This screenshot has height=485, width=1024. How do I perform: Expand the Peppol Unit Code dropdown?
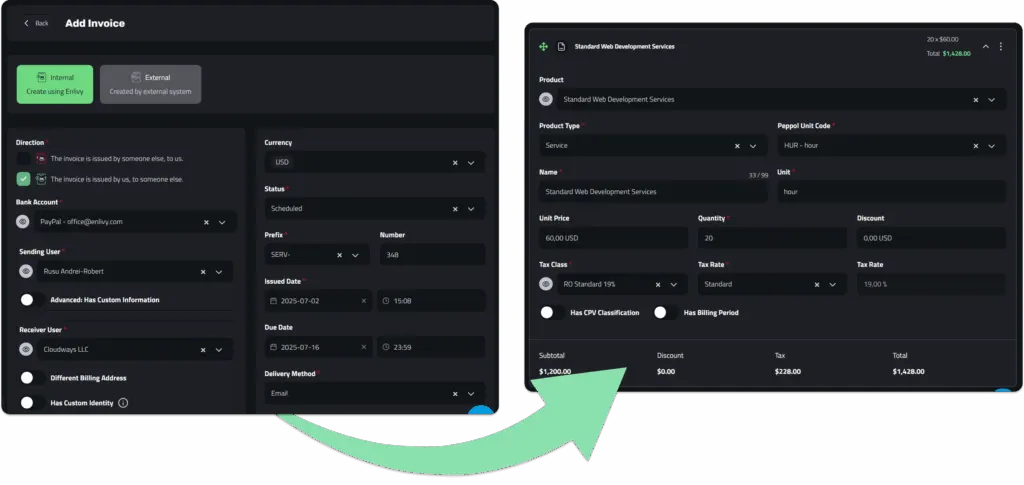[x=991, y=146]
